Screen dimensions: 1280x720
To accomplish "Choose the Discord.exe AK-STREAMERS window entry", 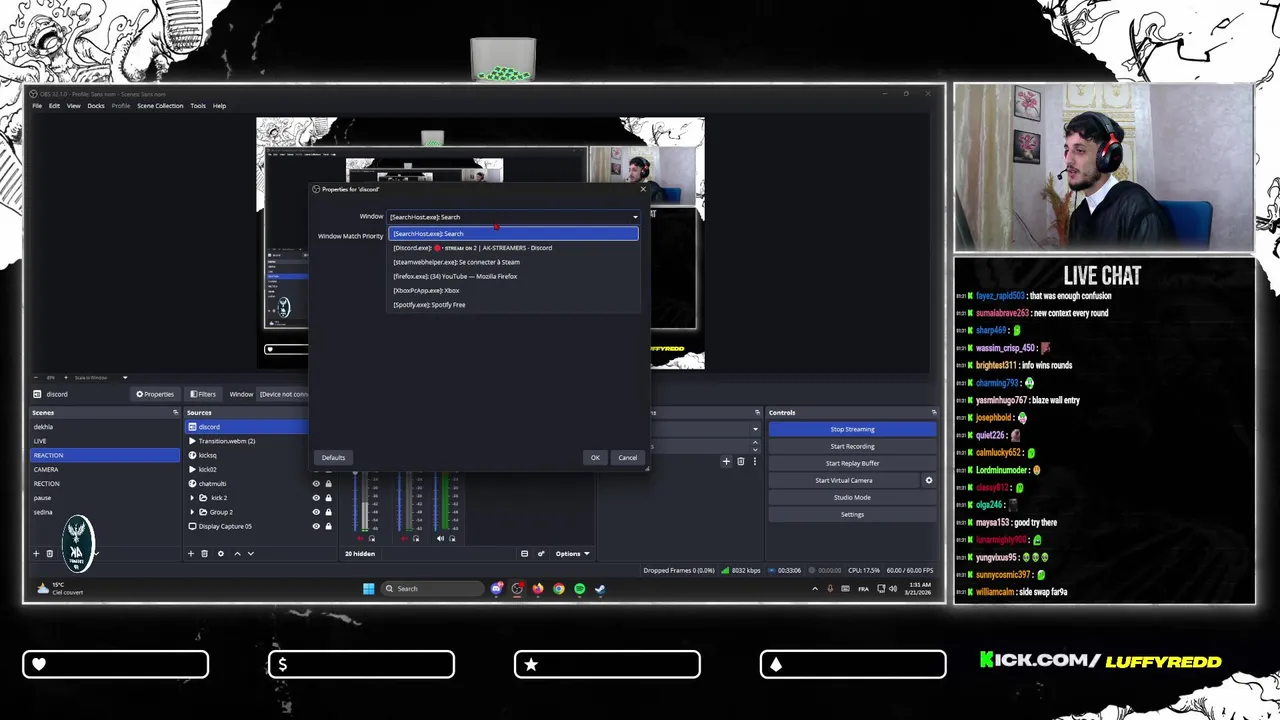I will pyautogui.click(x=513, y=247).
